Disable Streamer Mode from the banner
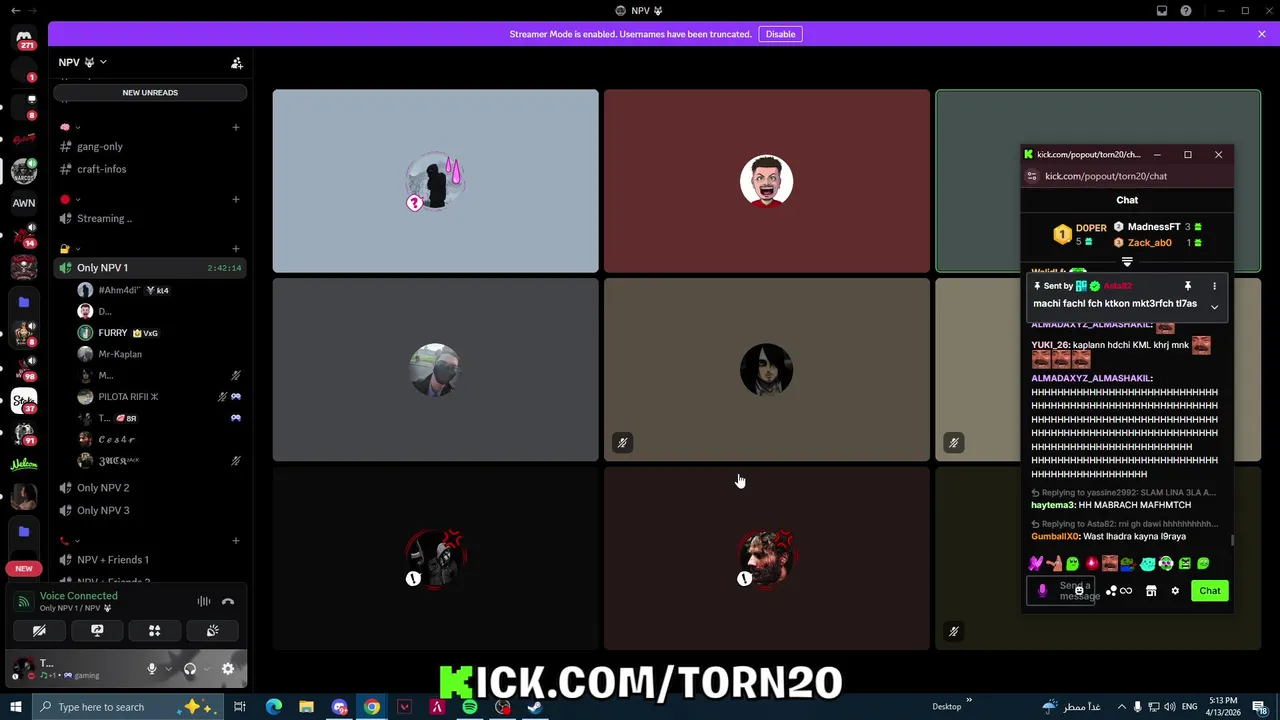 pos(780,34)
